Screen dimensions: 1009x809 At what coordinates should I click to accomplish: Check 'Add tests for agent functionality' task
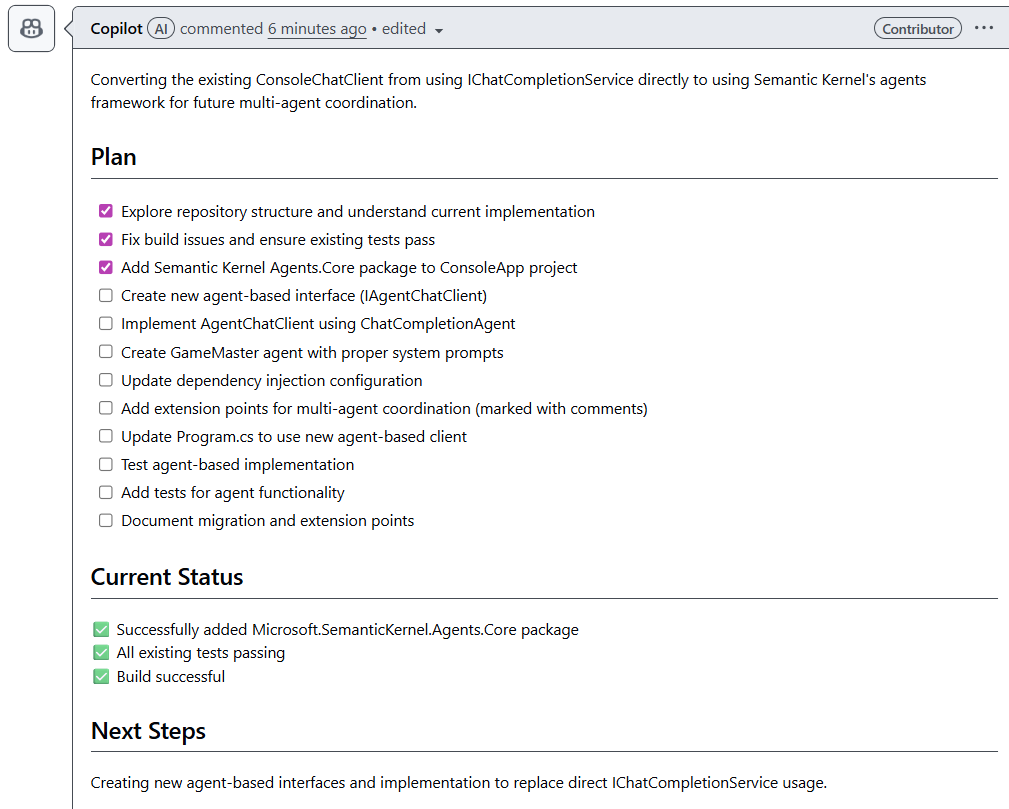[x=106, y=492]
